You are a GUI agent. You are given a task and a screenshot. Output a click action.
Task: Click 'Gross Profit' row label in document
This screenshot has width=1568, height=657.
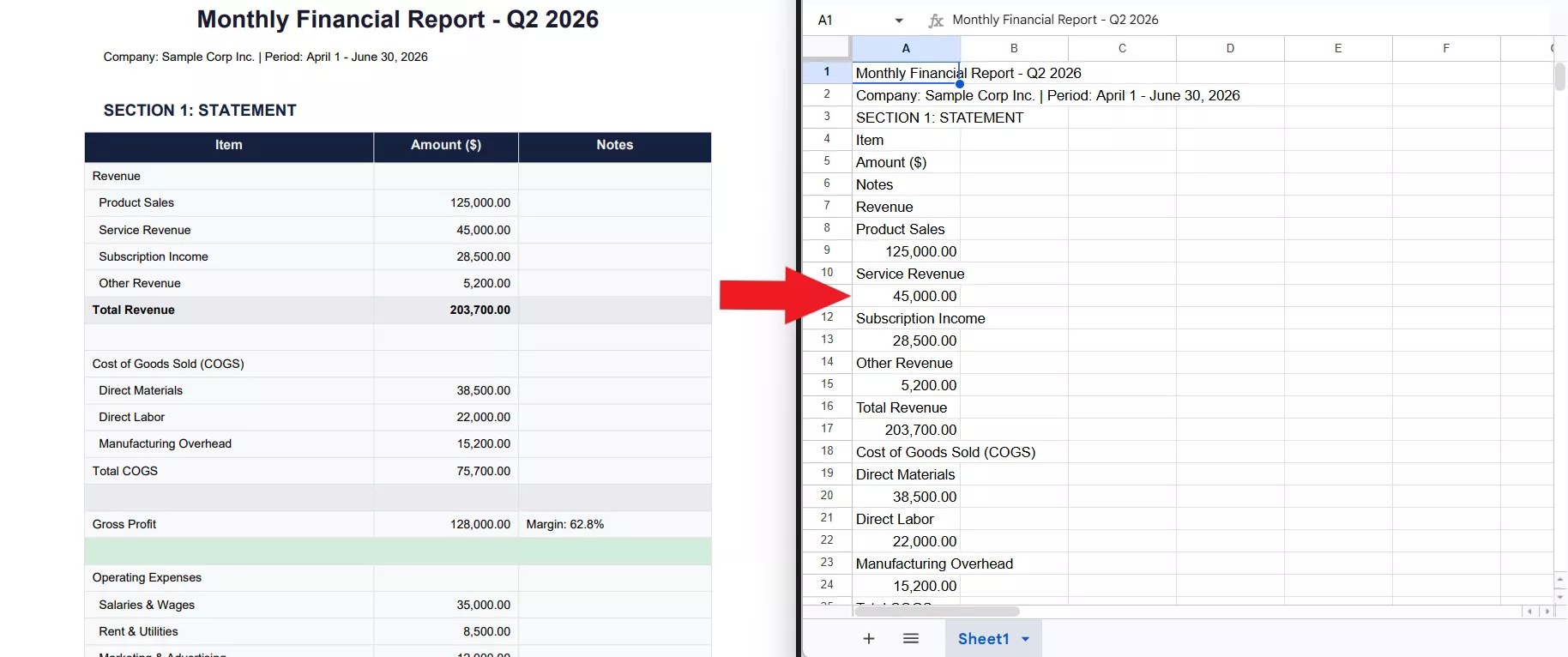point(124,524)
